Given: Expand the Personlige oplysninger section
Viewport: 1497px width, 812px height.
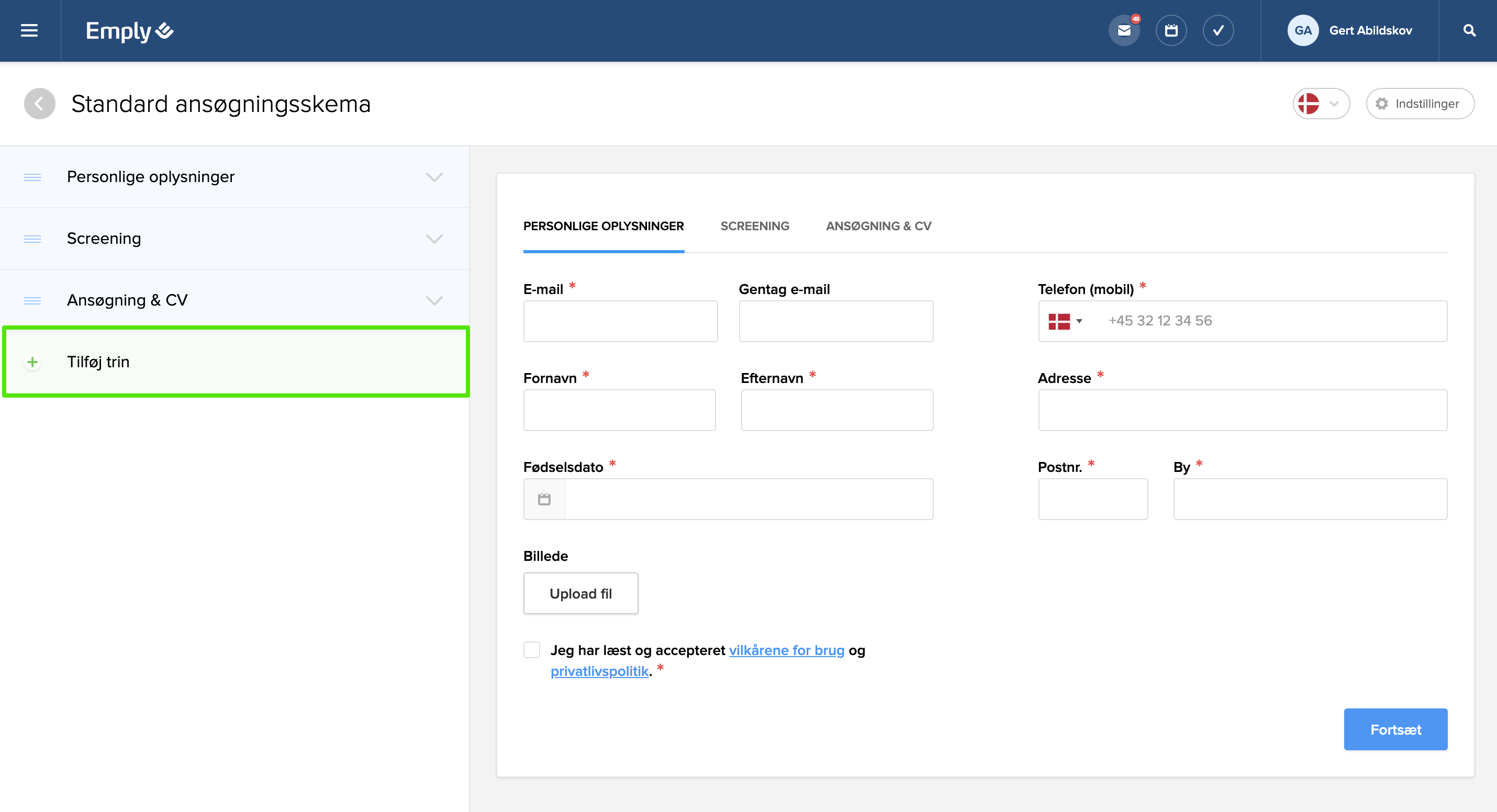Looking at the screenshot, I should tap(434, 176).
